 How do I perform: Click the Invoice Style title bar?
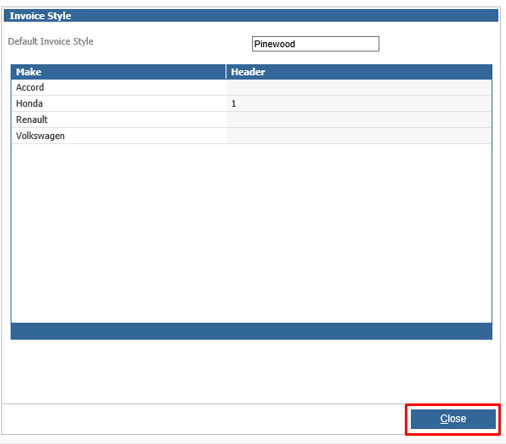[251, 16]
